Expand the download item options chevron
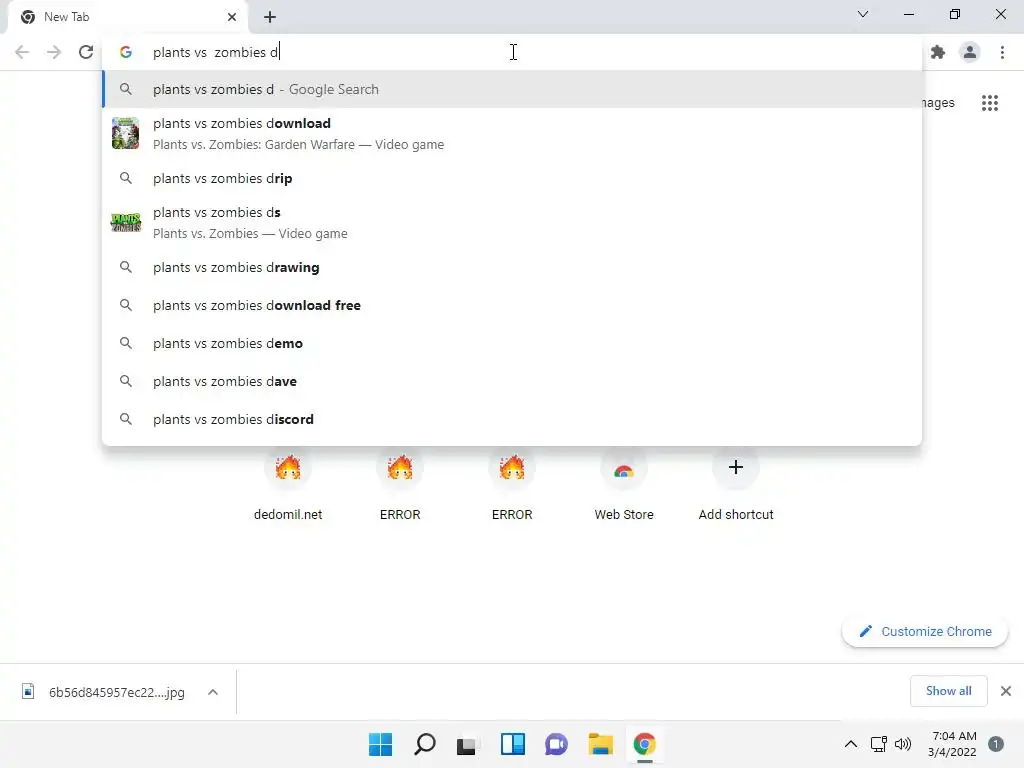This screenshot has height=768, width=1024. 213,692
